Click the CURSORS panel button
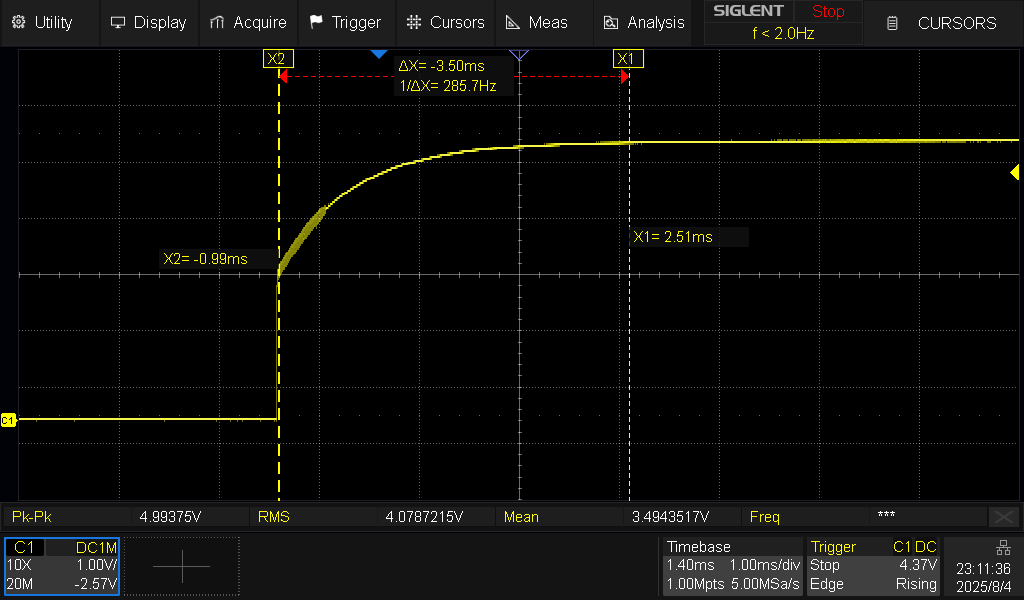The width and height of the screenshot is (1024, 600). (x=943, y=22)
